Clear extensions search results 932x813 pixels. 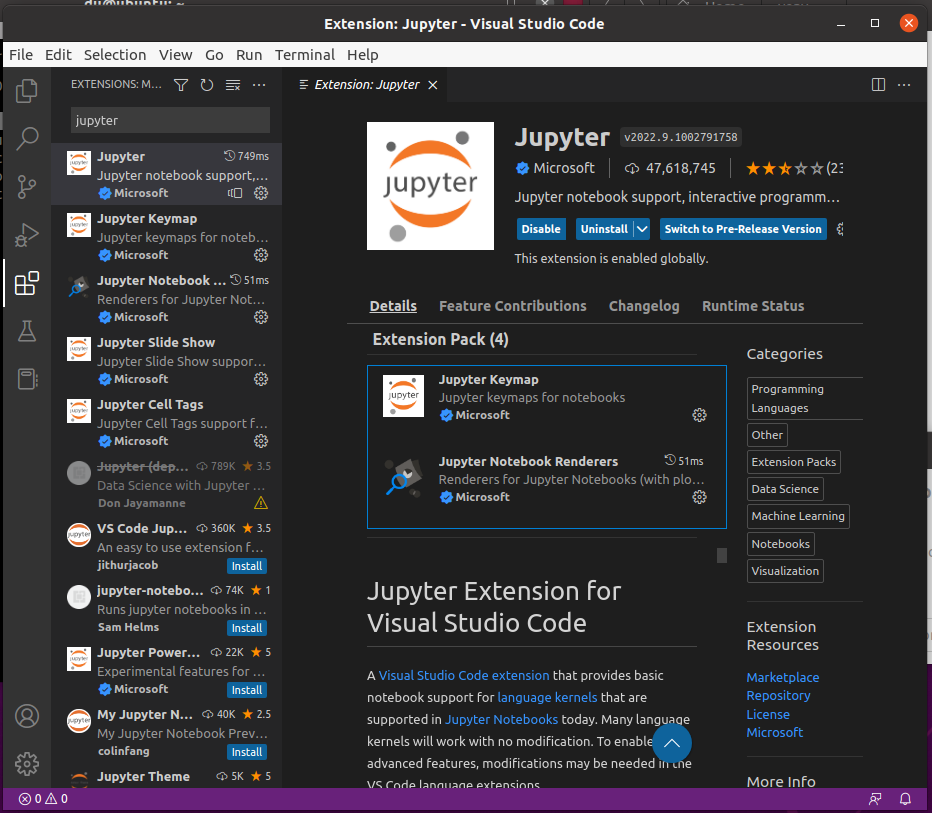233,85
